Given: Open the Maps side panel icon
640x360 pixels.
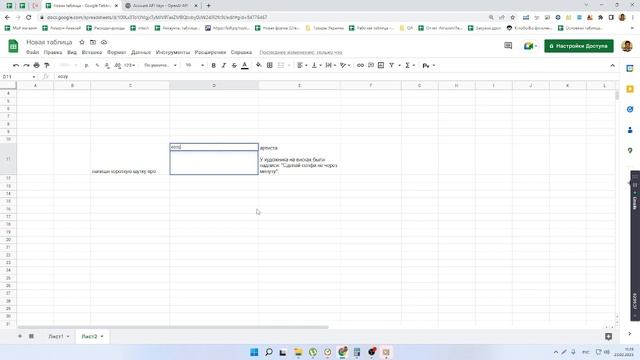Looking at the screenshot, I should point(630,151).
